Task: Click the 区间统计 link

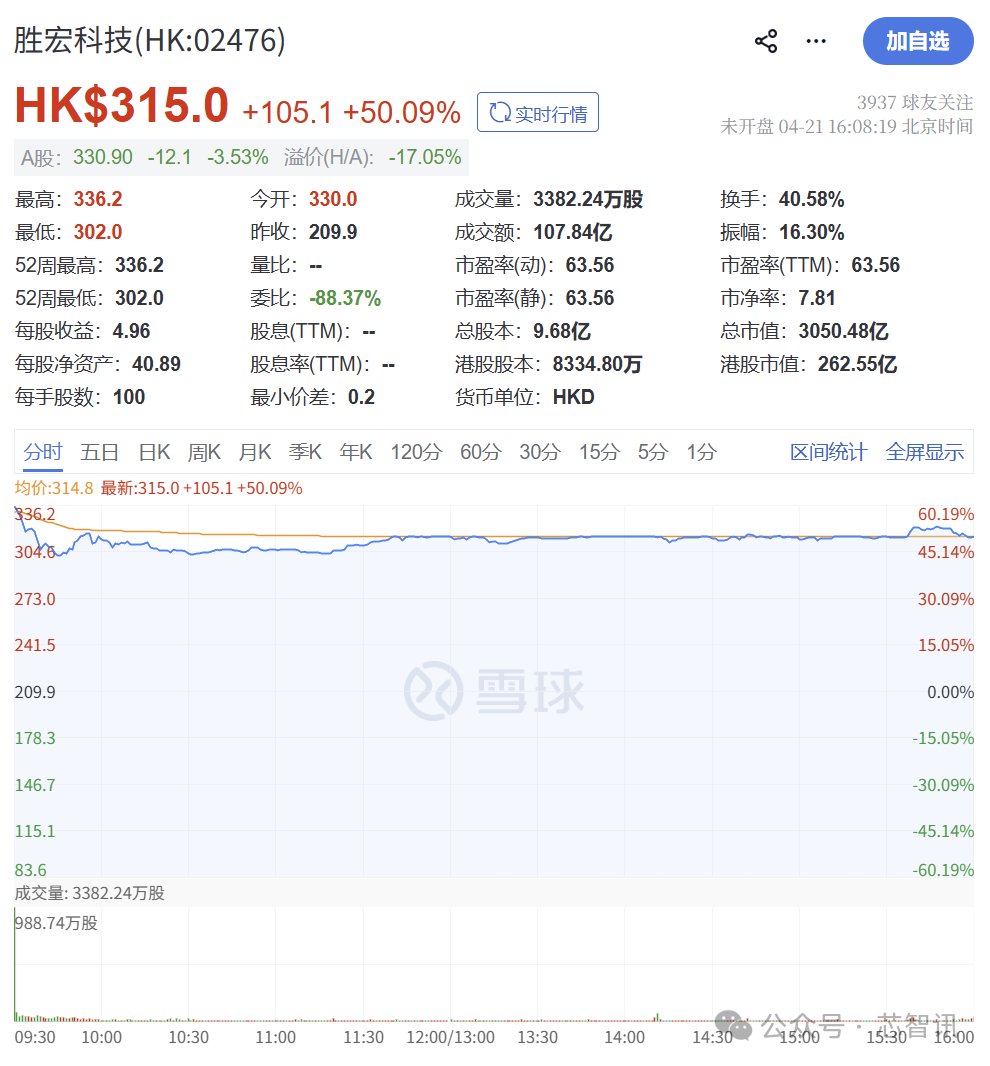Action: pyautogui.click(x=828, y=452)
